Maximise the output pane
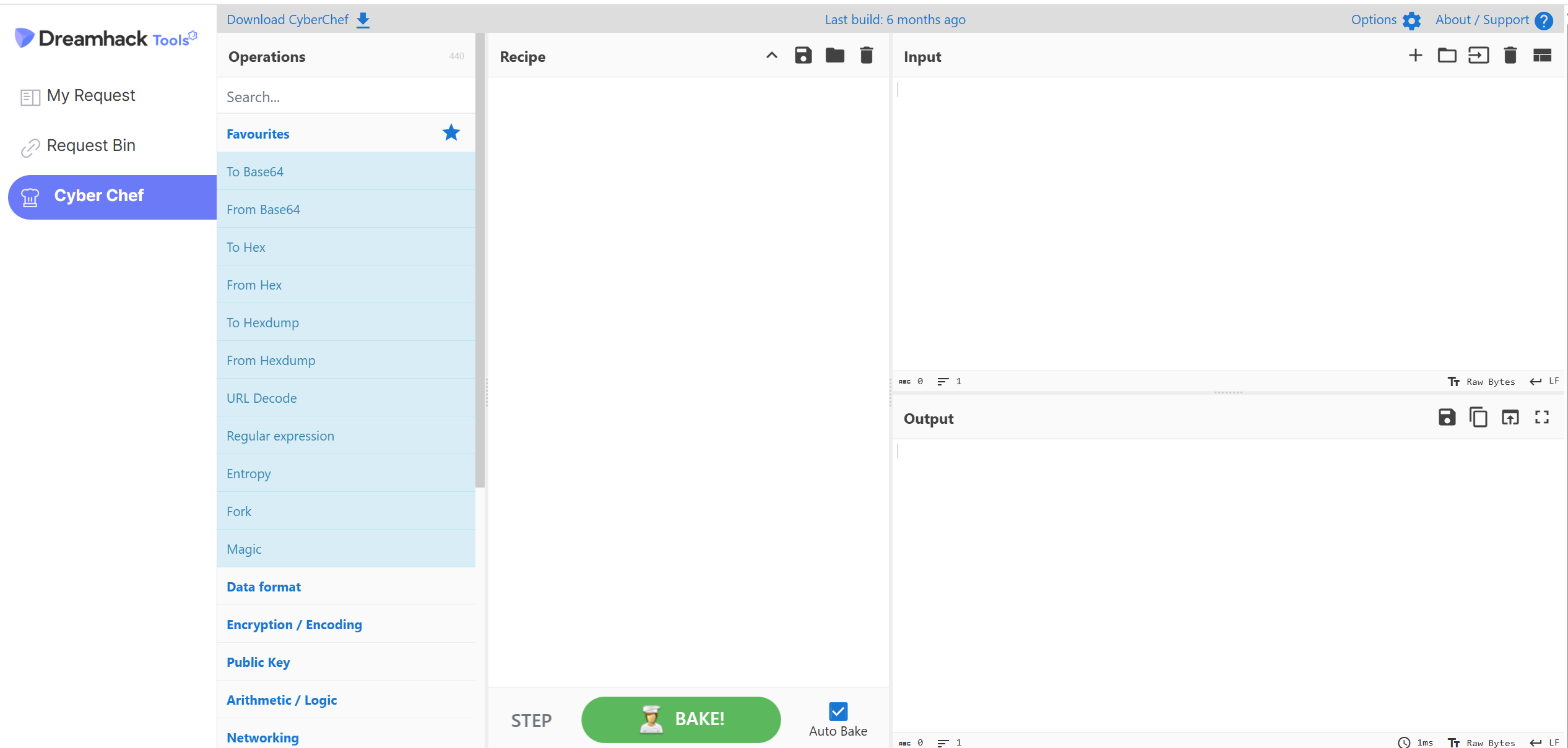This screenshot has height=748, width=1568. point(1541,418)
